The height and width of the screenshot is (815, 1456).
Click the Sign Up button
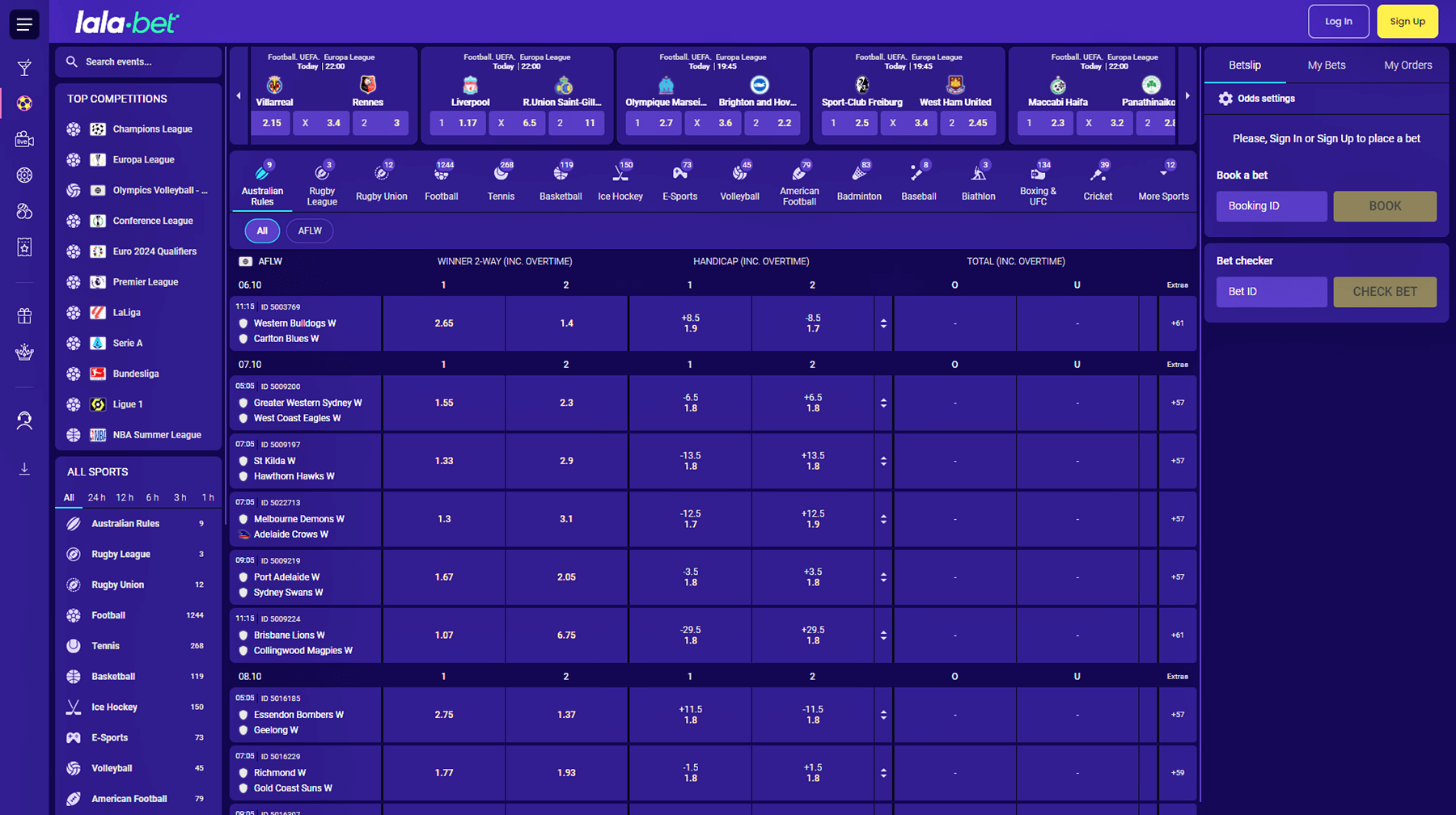[1407, 22]
